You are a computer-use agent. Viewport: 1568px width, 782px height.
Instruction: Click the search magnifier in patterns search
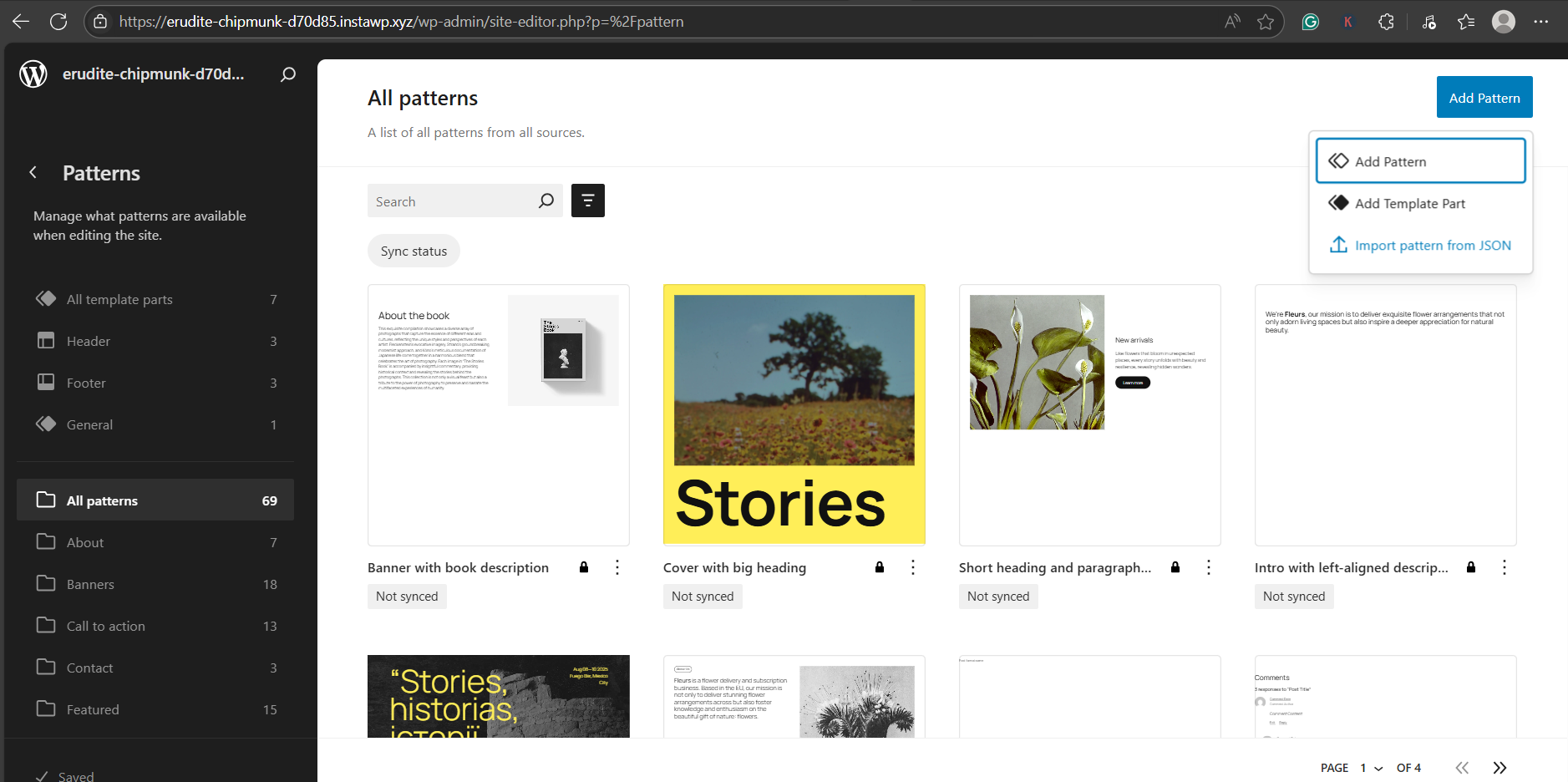click(x=546, y=201)
